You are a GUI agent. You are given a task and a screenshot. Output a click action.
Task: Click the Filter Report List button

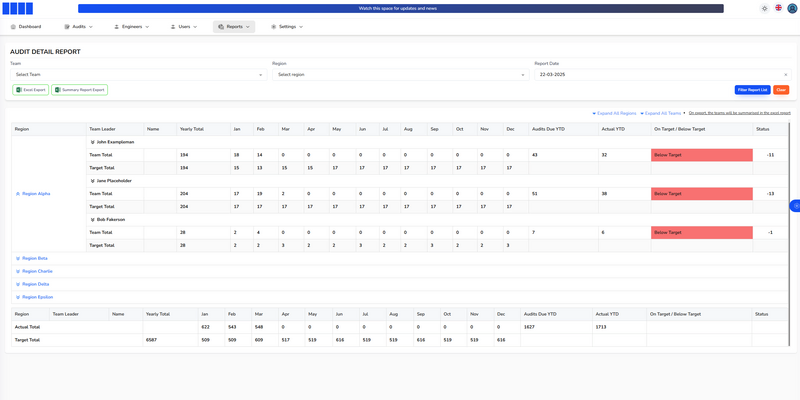753,90
